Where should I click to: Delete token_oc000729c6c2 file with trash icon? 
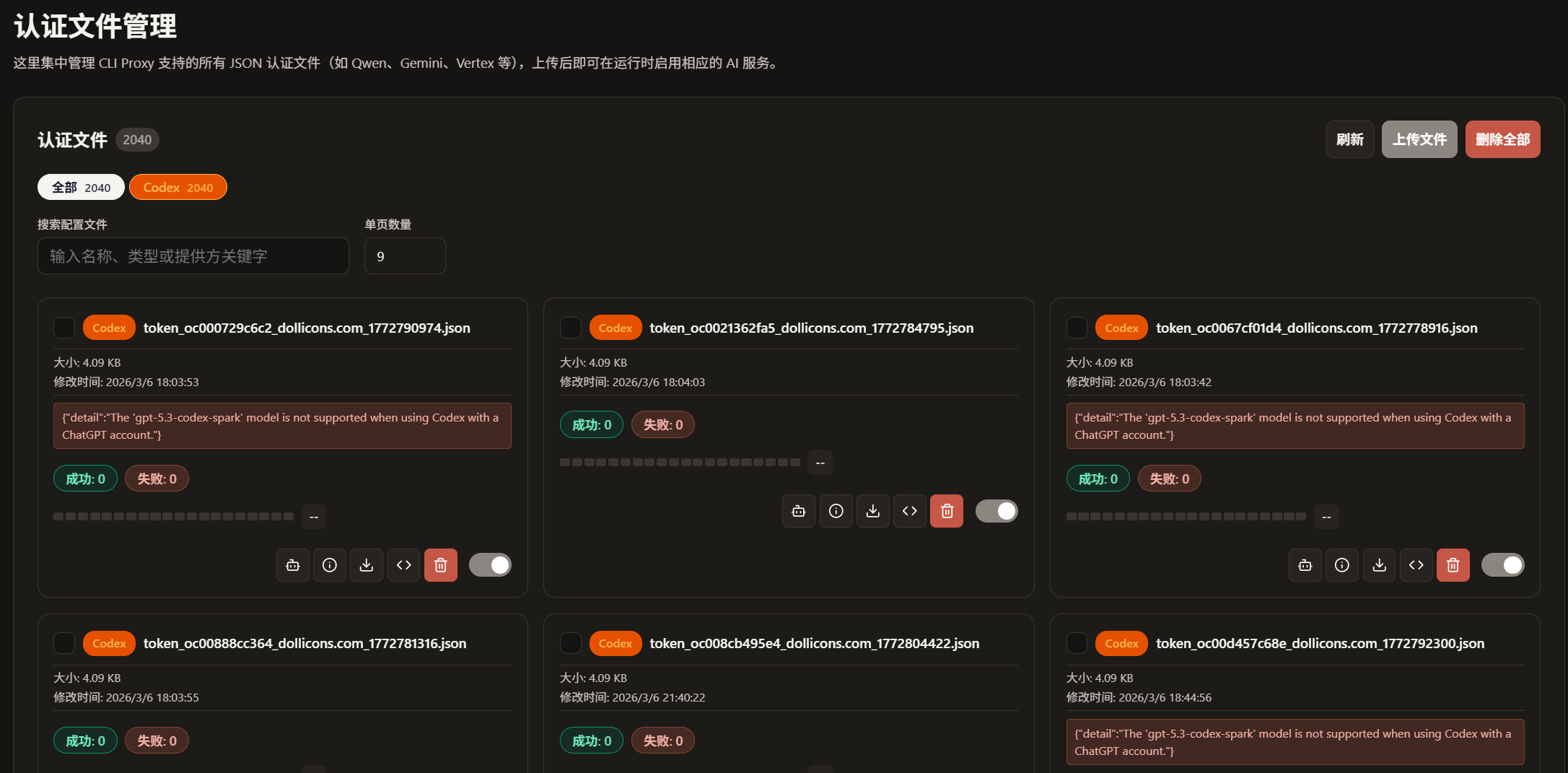tap(441, 565)
